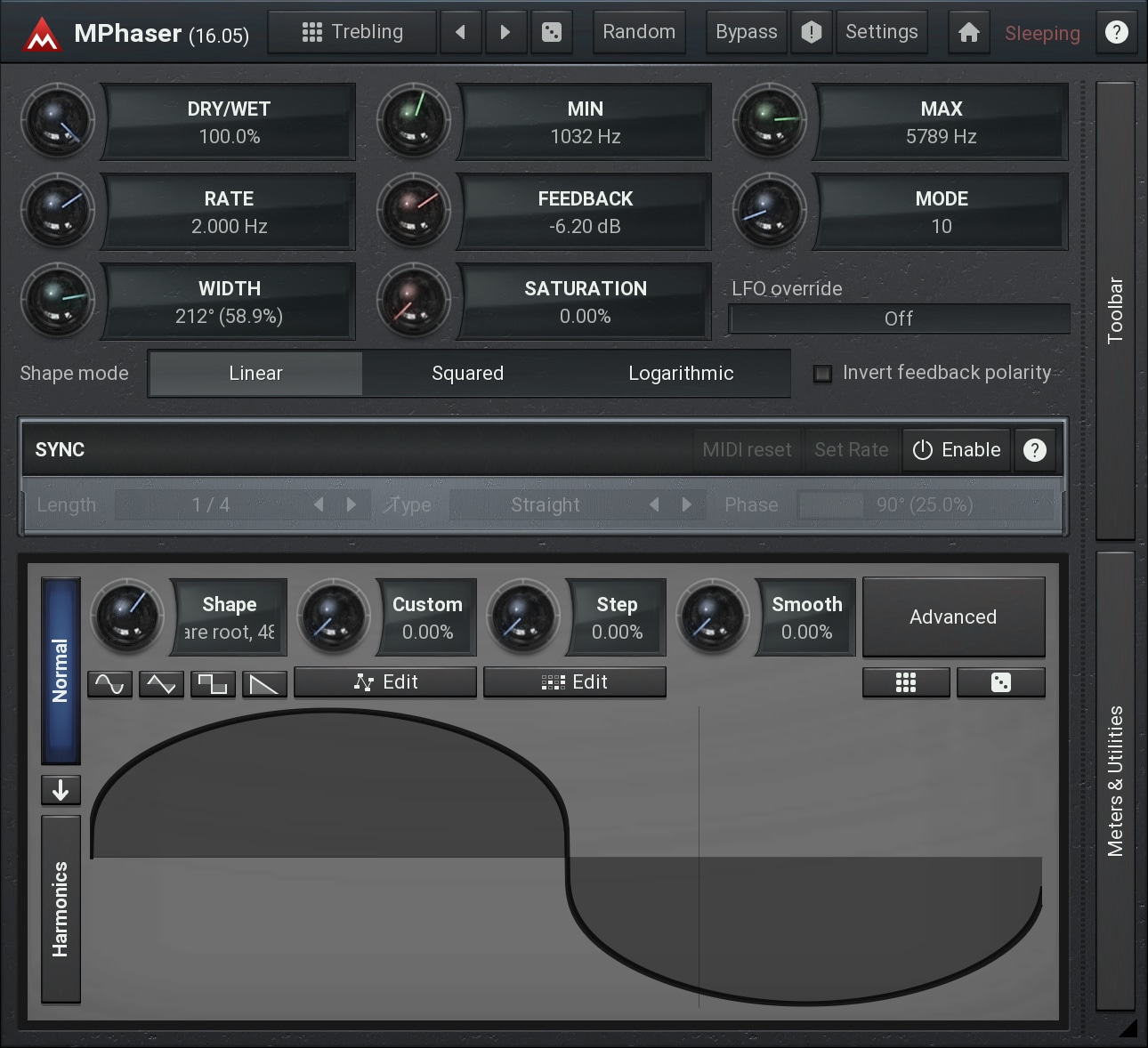Open the sync Type Straight selector

(546, 505)
